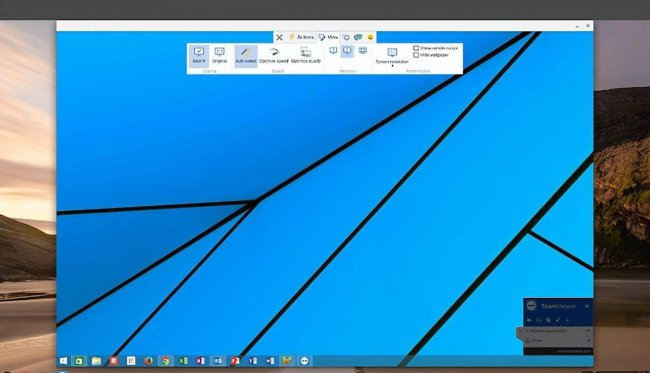Choose Auto select quality

246,56
